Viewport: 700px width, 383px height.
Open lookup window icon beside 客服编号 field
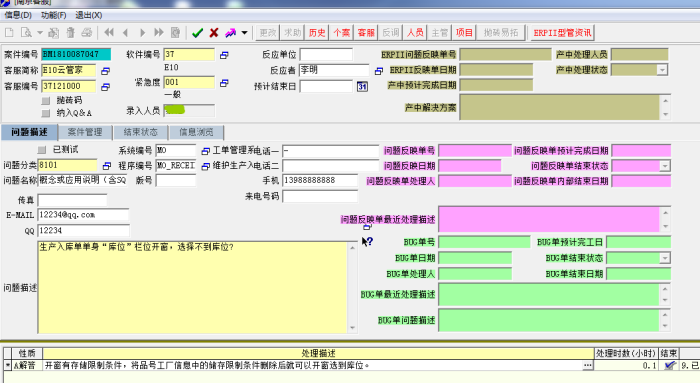point(105,87)
